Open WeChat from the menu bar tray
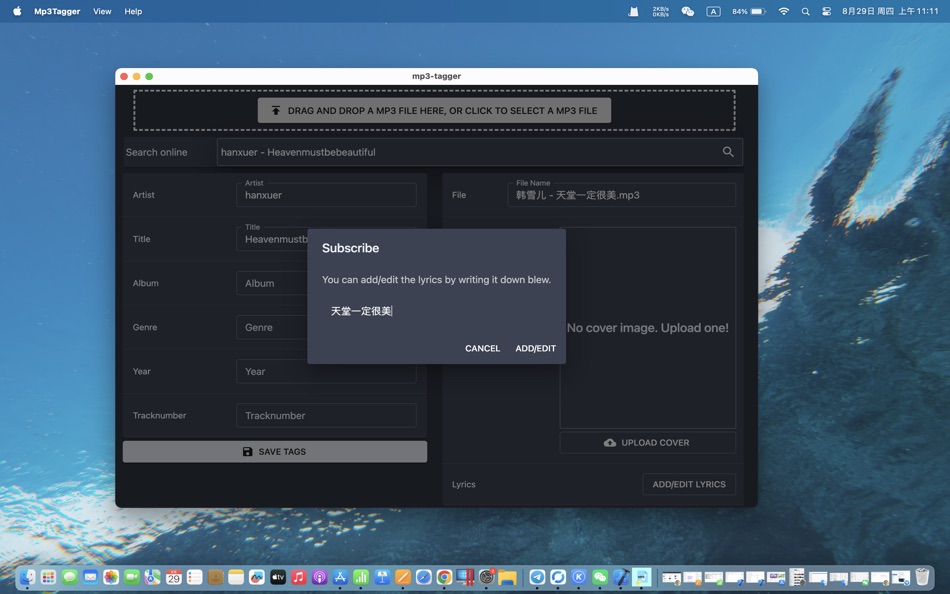 [x=687, y=11]
